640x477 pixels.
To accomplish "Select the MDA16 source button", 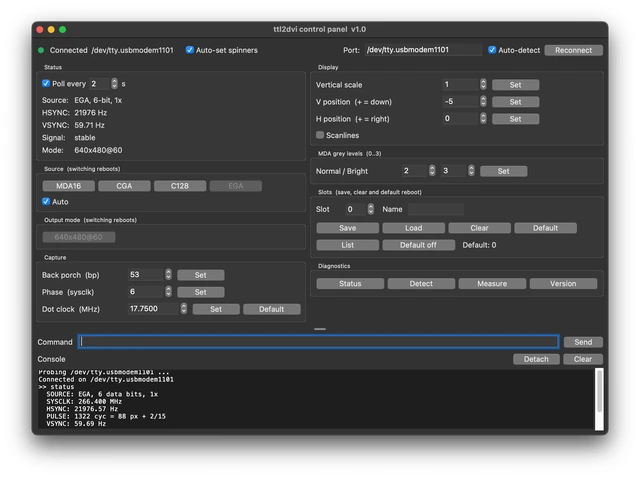I will coord(69,186).
